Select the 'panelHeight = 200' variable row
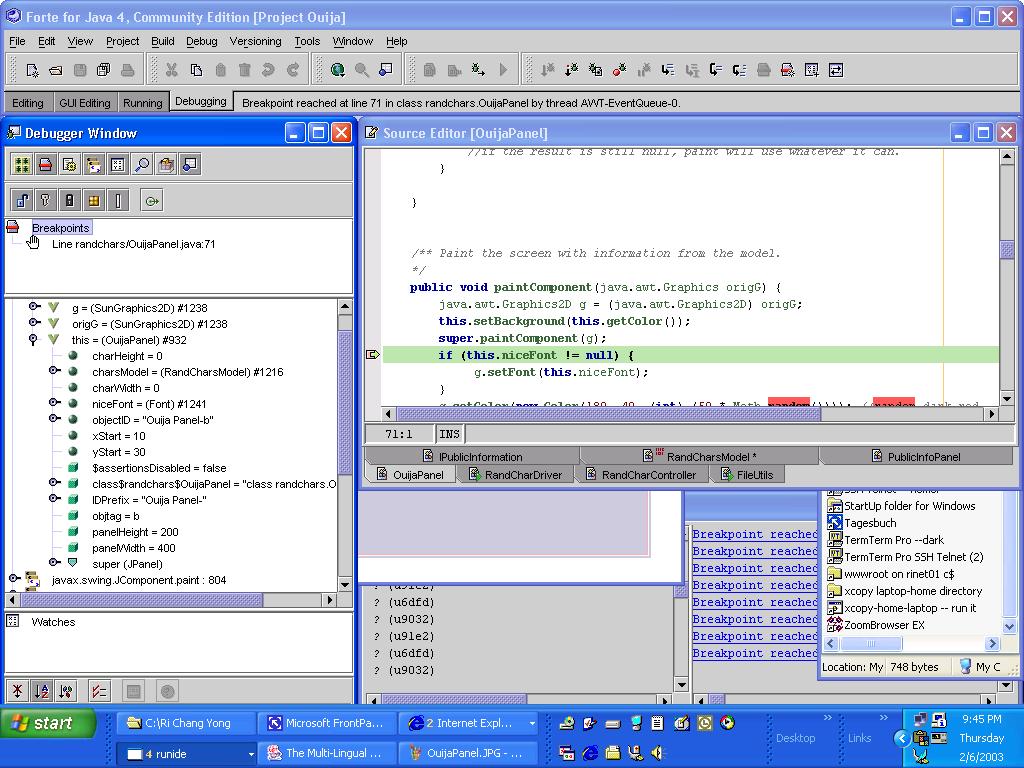This screenshot has width=1024, height=768. tap(135, 532)
